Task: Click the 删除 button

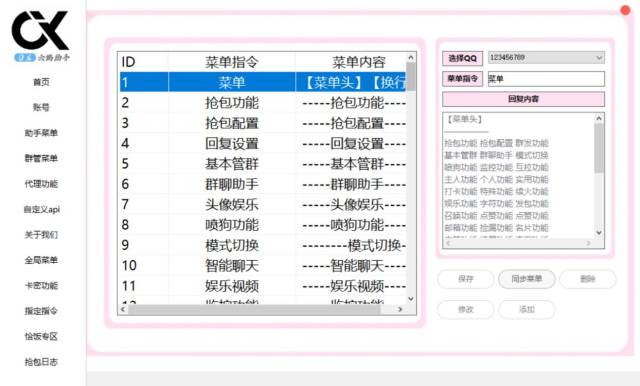Action: [588, 279]
